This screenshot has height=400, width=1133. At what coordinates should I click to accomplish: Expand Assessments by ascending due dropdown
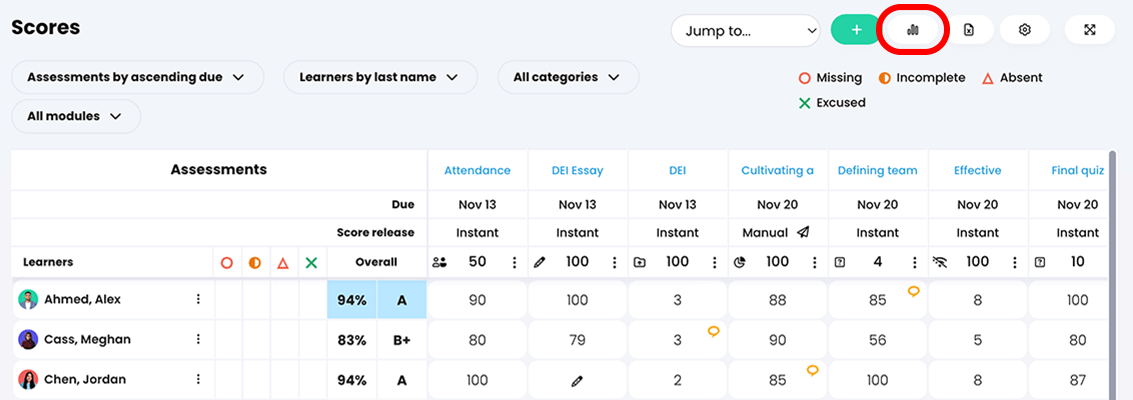(137, 77)
